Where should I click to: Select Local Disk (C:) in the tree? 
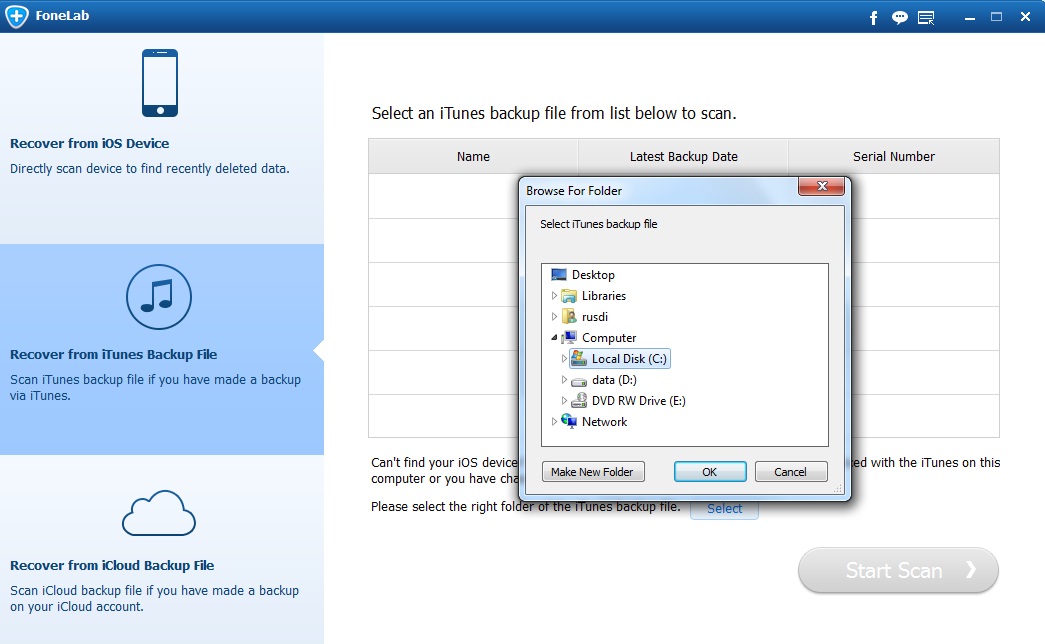629,359
